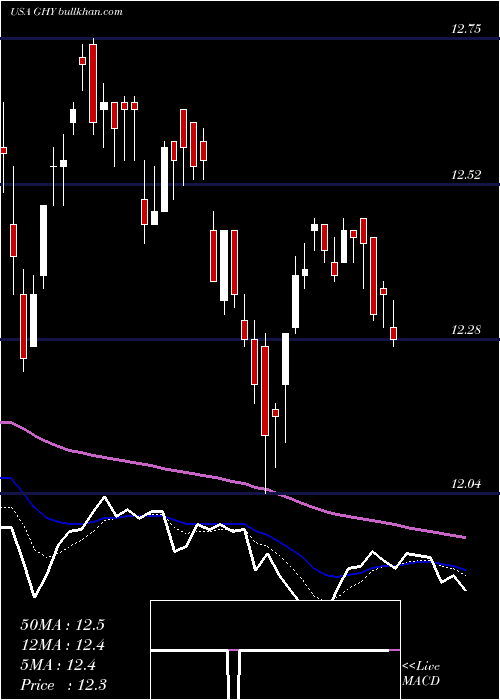Click the last red candlestick near 12.28
500x700 pixels.
point(393,333)
